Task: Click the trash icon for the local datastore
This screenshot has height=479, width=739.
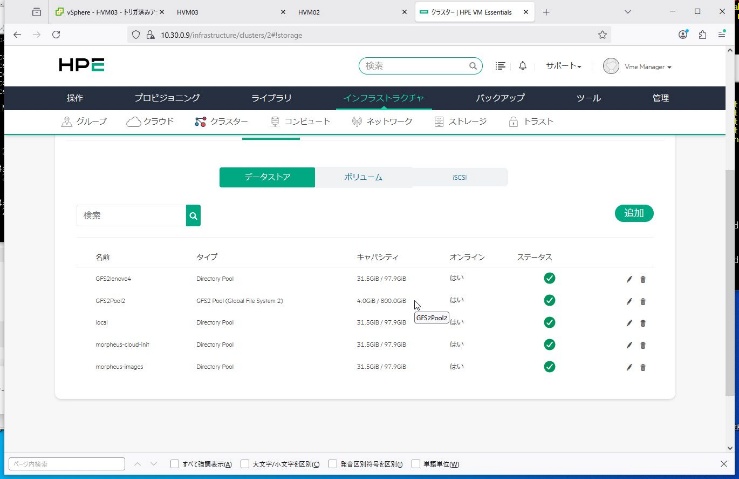Action: coord(643,323)
